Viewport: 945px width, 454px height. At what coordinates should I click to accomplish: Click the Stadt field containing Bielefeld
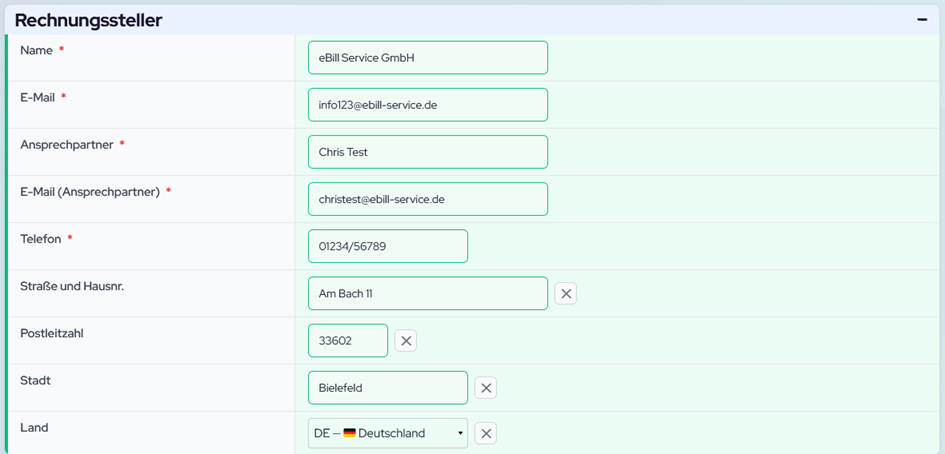tap(387, 388)
